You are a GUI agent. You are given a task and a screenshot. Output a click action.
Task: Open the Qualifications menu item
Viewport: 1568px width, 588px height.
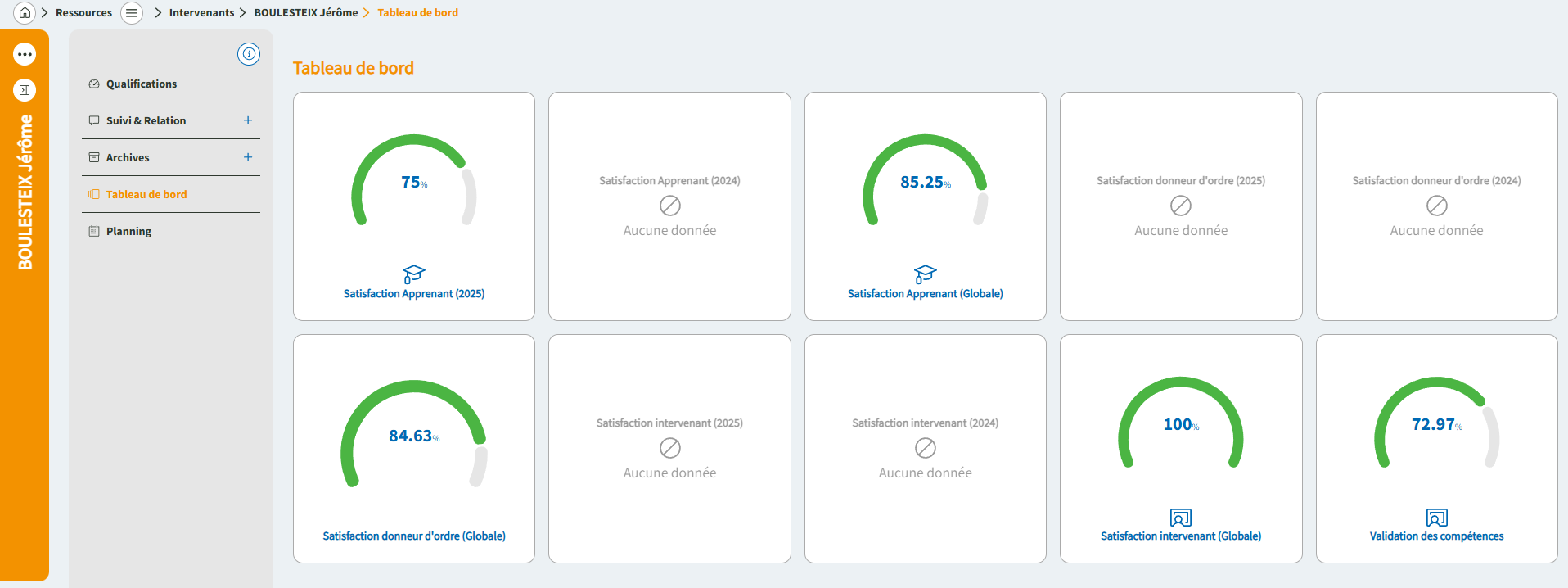141,84
